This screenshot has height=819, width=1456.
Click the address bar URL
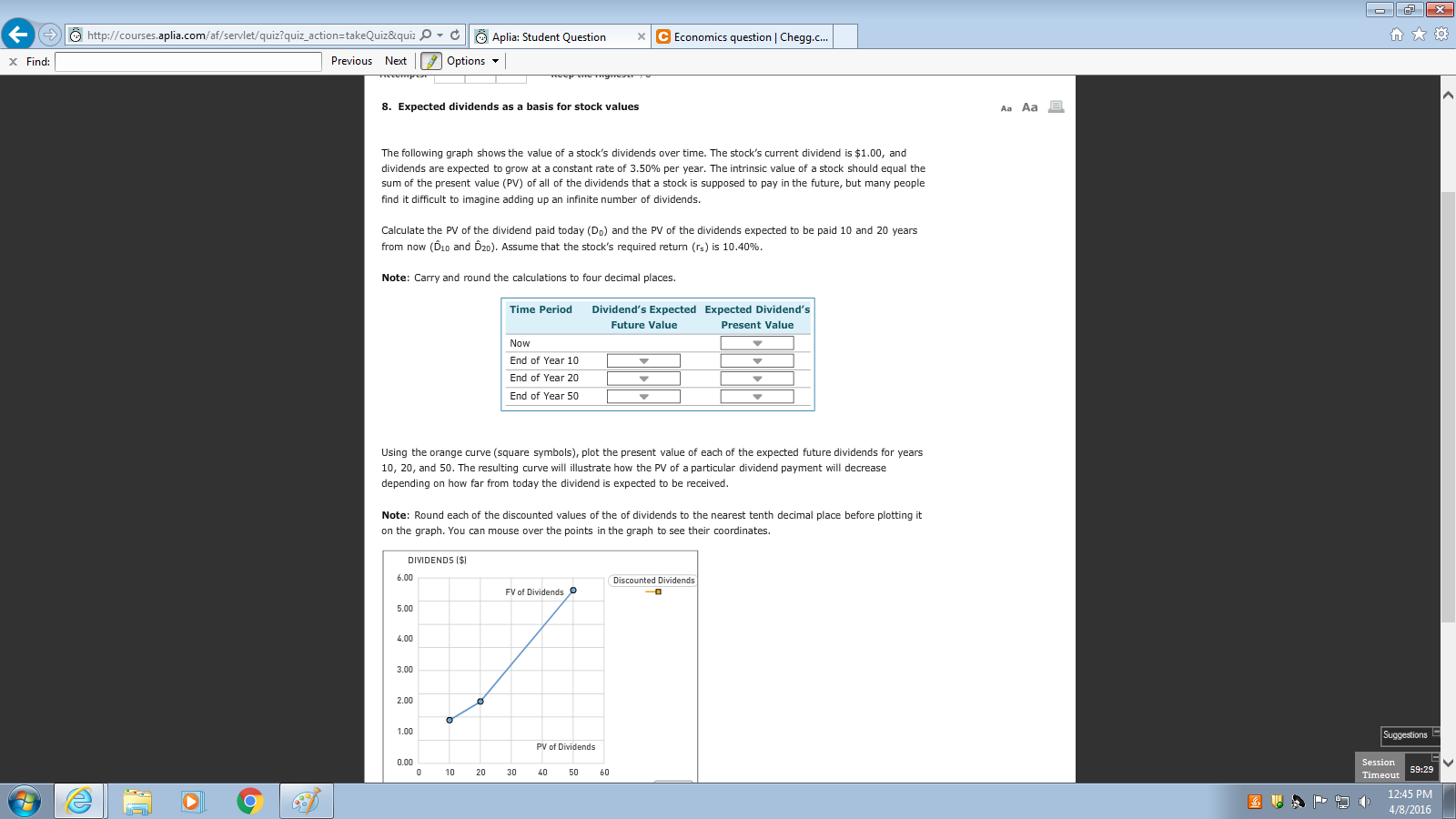coord(250,35)
